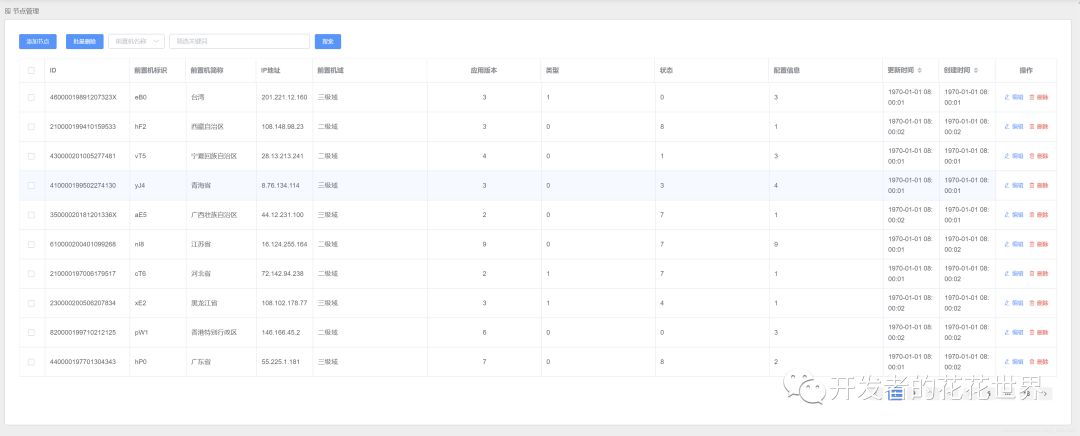The image size is (1080, 436).
Task: Click IP address 16.124.255.164
Action: point(284,245)
